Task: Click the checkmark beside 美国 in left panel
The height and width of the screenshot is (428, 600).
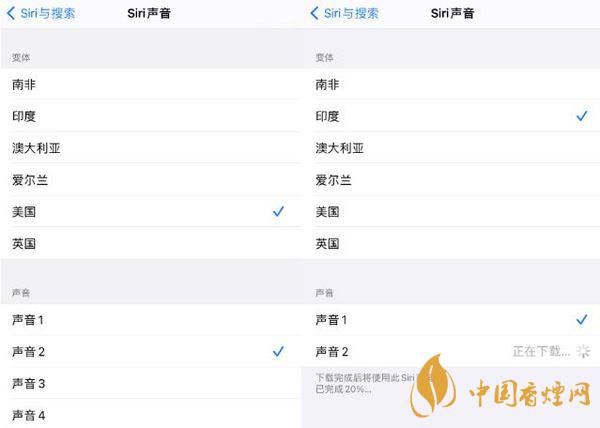Action: click(278, 212)
